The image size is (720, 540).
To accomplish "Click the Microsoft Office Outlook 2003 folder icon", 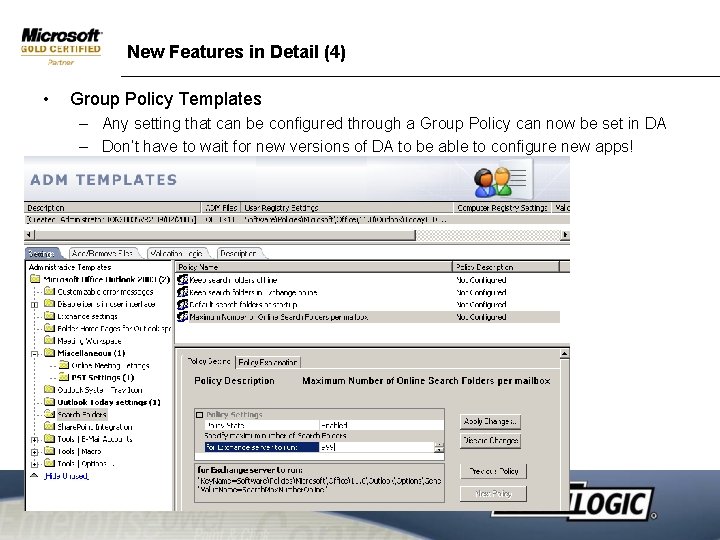I will (x=35, y=279).
